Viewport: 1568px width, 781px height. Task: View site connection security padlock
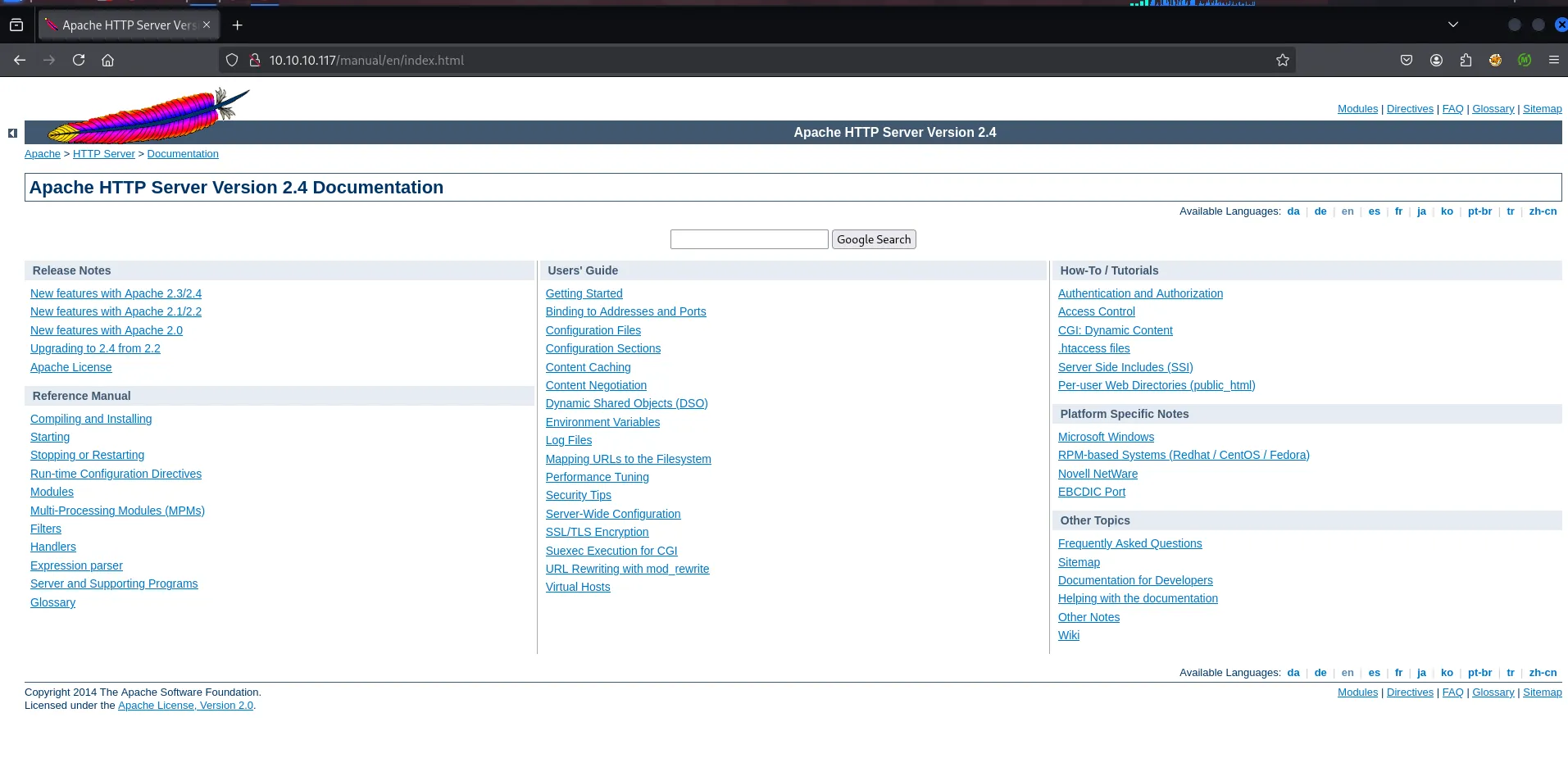(x=255, y=60)
